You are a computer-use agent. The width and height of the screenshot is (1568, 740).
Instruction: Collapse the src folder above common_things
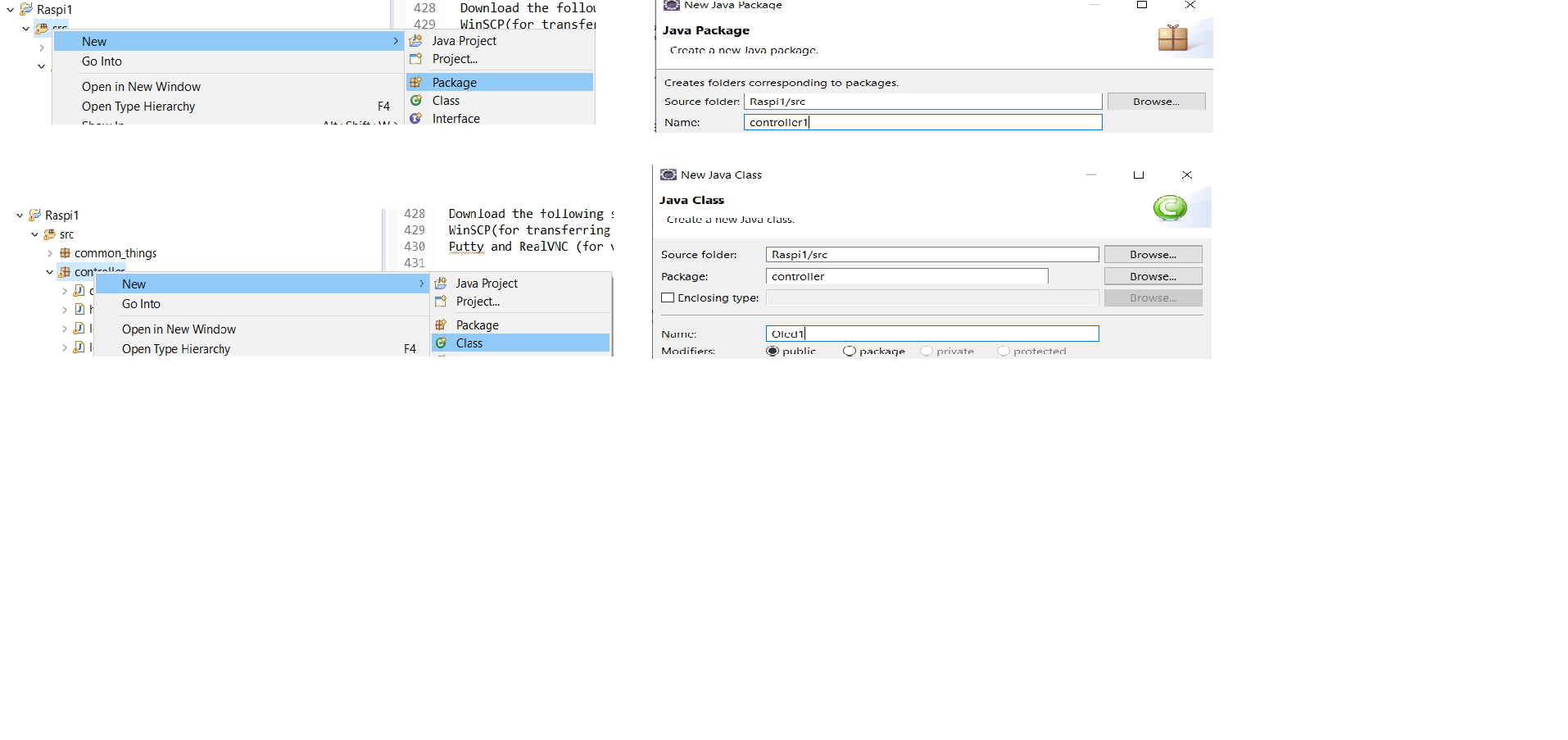(34, 234)
